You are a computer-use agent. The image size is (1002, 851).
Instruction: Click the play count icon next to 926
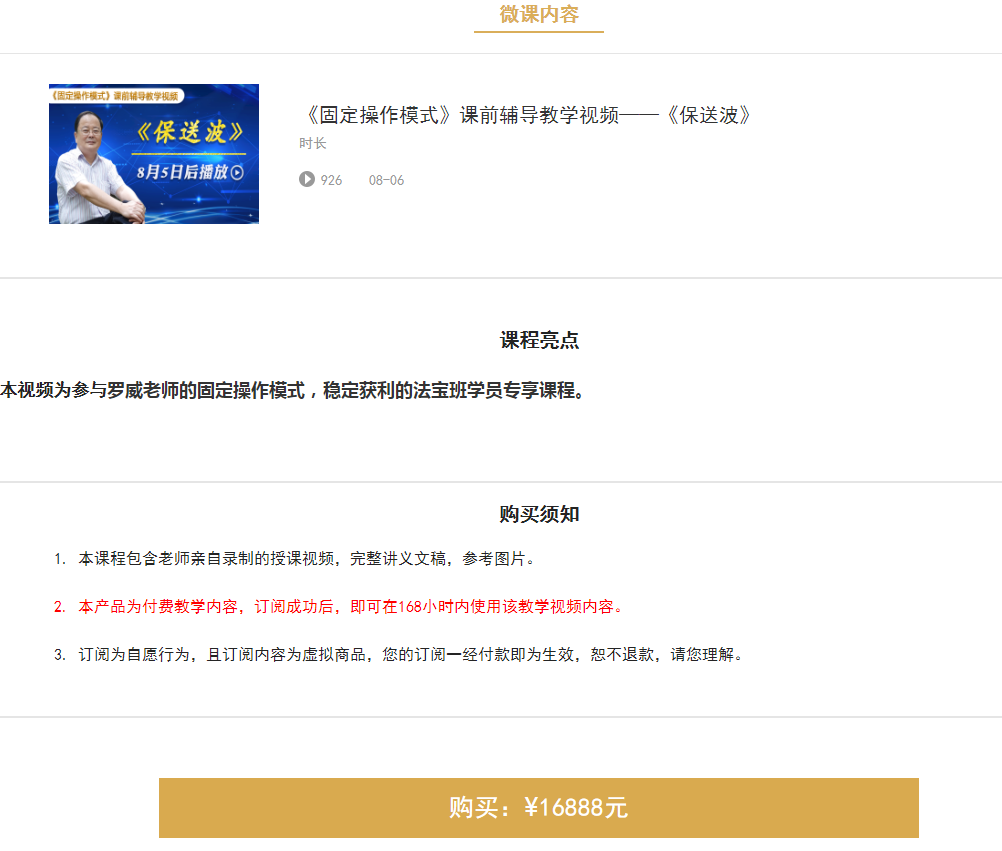[x=306, y=179]
